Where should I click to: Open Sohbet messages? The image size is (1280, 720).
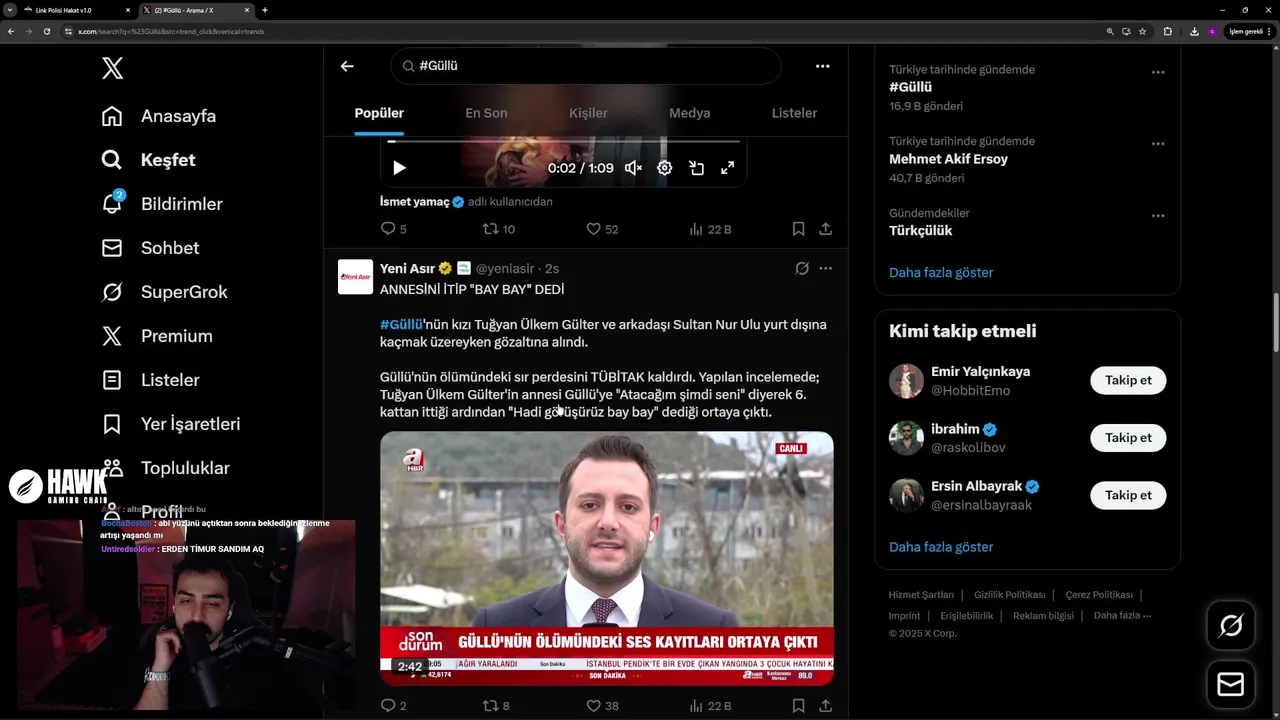tap(150, 248)
